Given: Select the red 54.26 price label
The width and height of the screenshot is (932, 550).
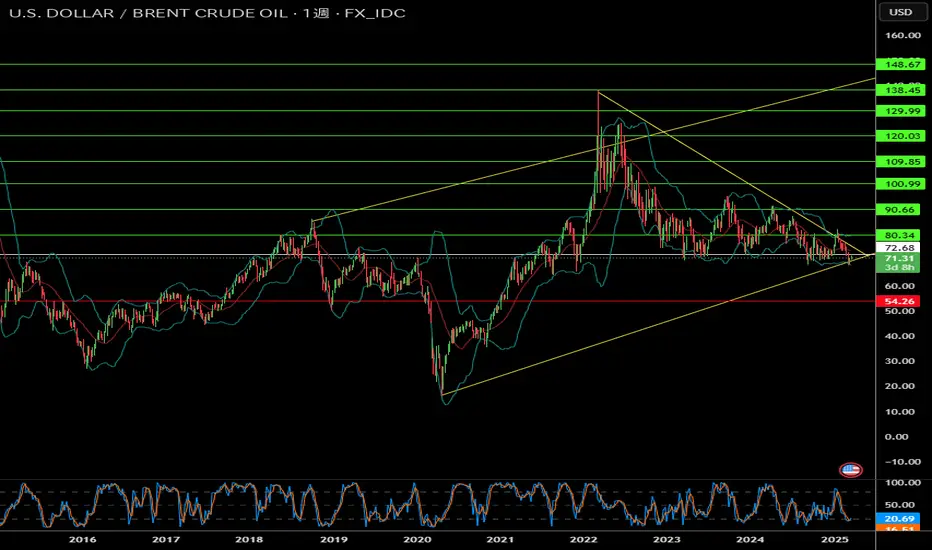Looking at the screenshot, I should coord(898,301).
